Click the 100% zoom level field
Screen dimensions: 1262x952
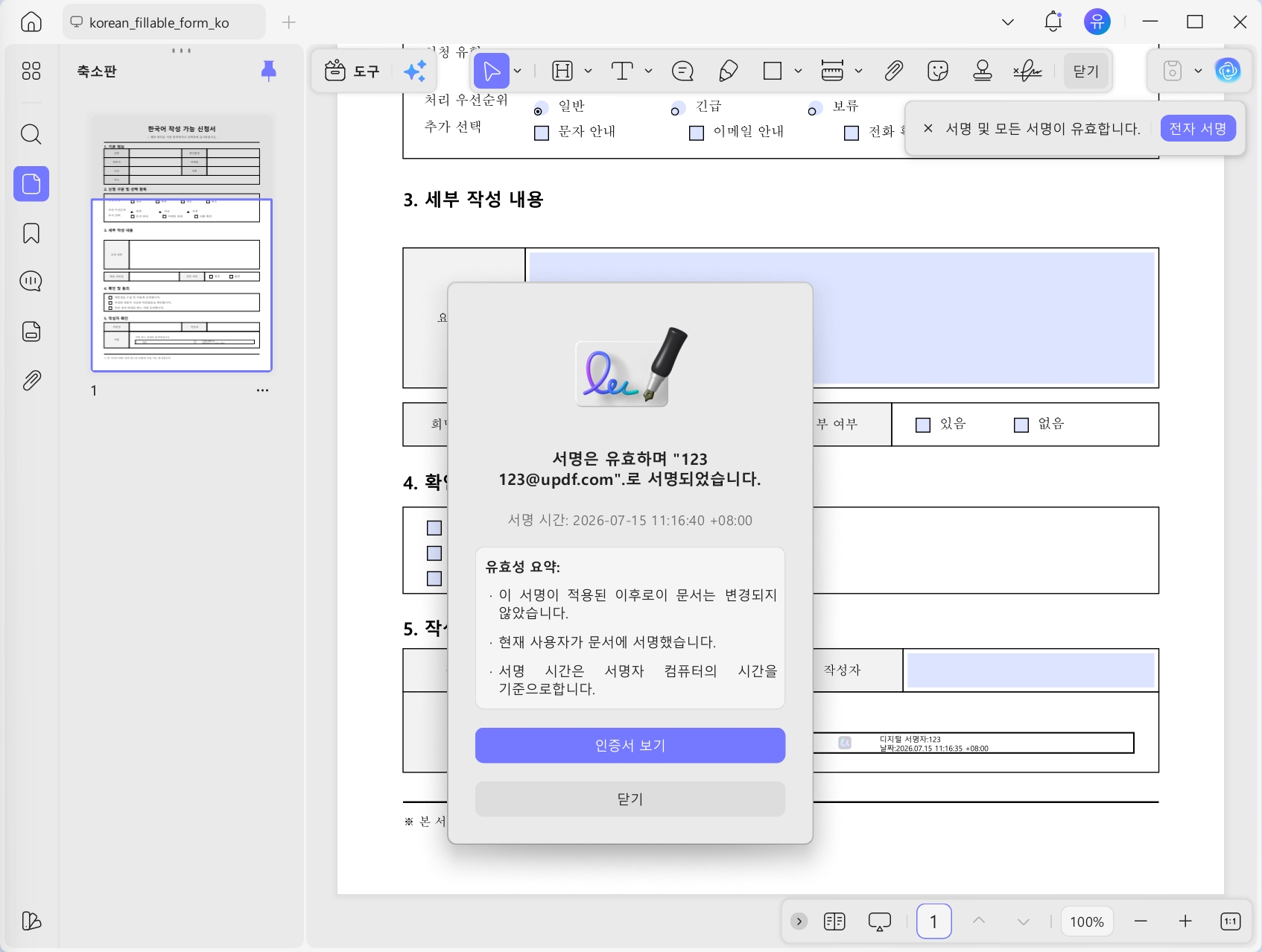click(x=1087, y=921)
